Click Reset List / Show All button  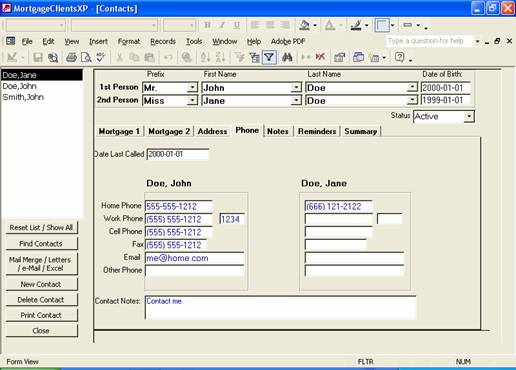(41, 228)
